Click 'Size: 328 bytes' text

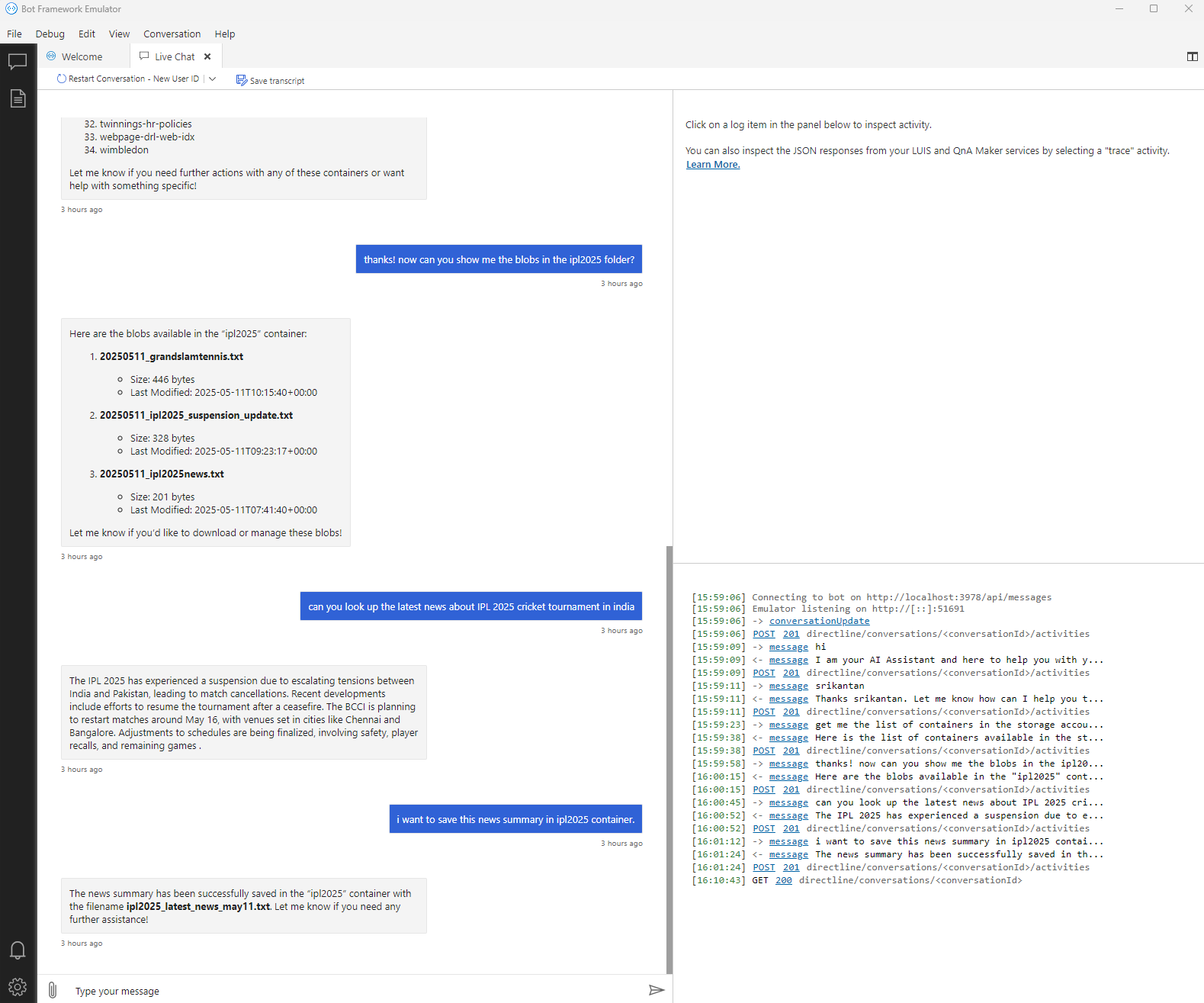(x=162, y=438)
